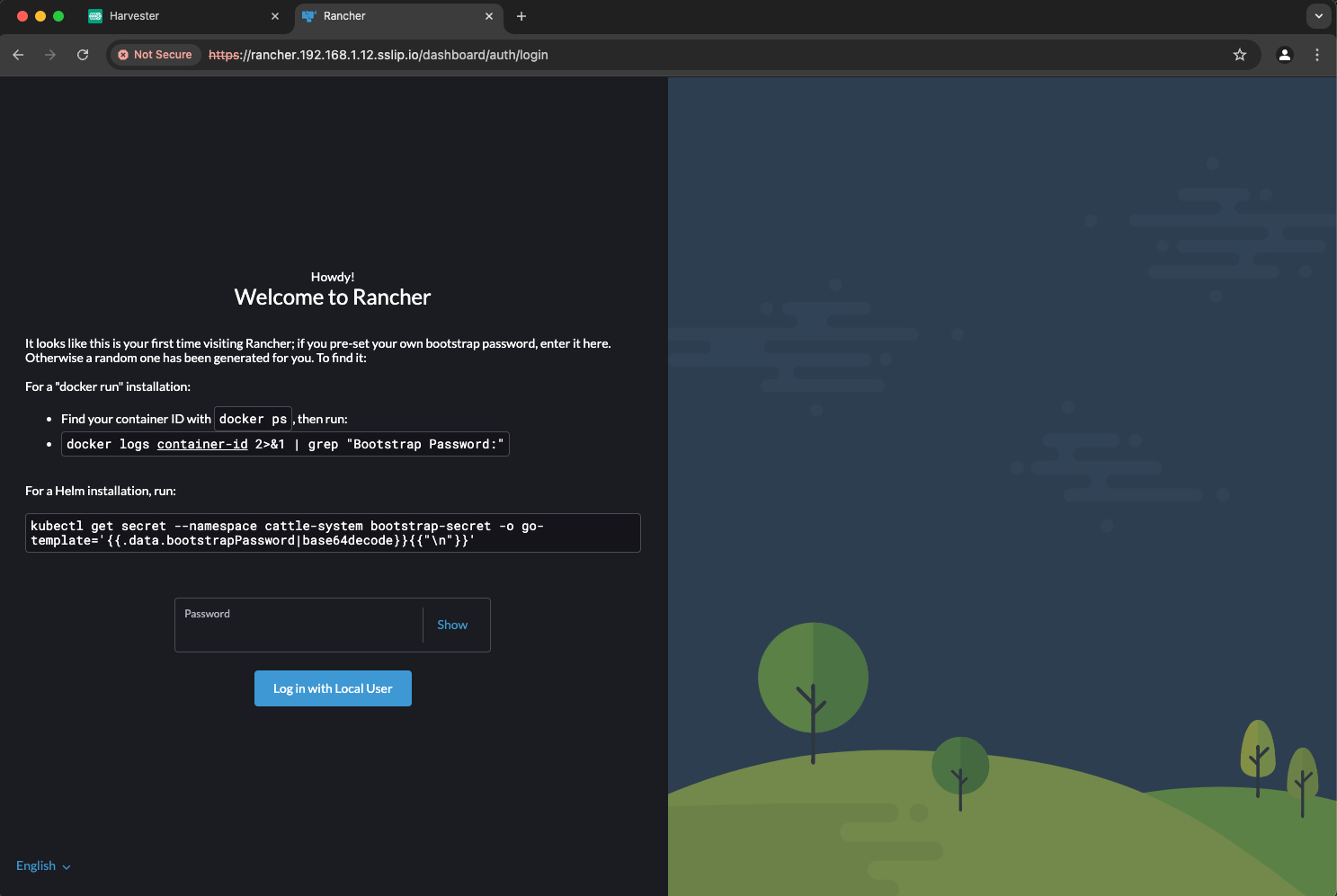Viewport: 1337px width, 896px height.
Task: Click 'For a Helm installation, run:' text
Action: tap(101, 491)
